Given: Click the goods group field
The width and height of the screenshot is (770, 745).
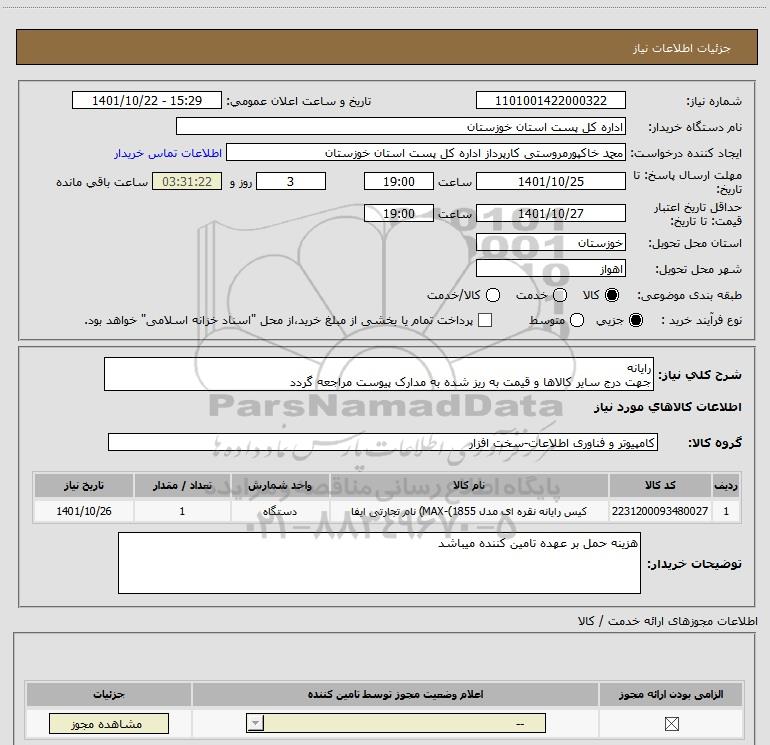Looking at the screenshot, I should pyautogui.click(x=383, y=442).
